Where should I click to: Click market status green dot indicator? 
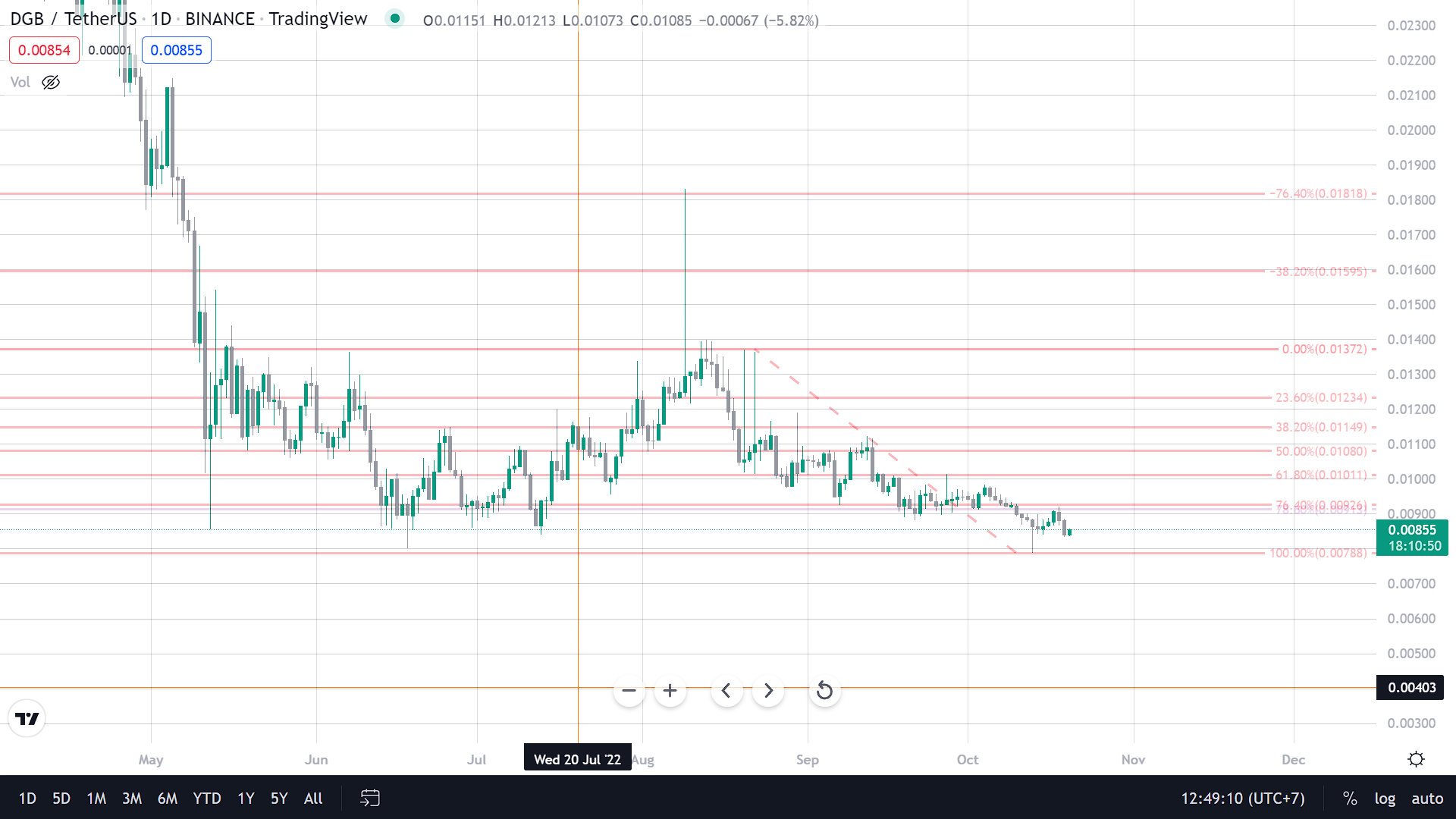click(394, 19)
